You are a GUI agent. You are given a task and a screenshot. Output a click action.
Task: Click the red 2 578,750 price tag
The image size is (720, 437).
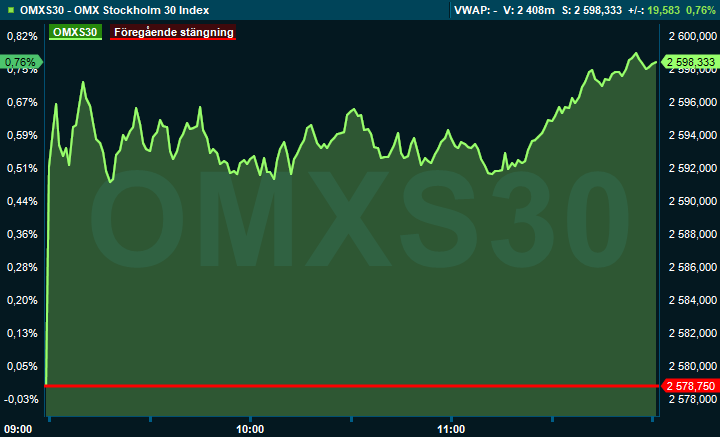pos(690,385)
